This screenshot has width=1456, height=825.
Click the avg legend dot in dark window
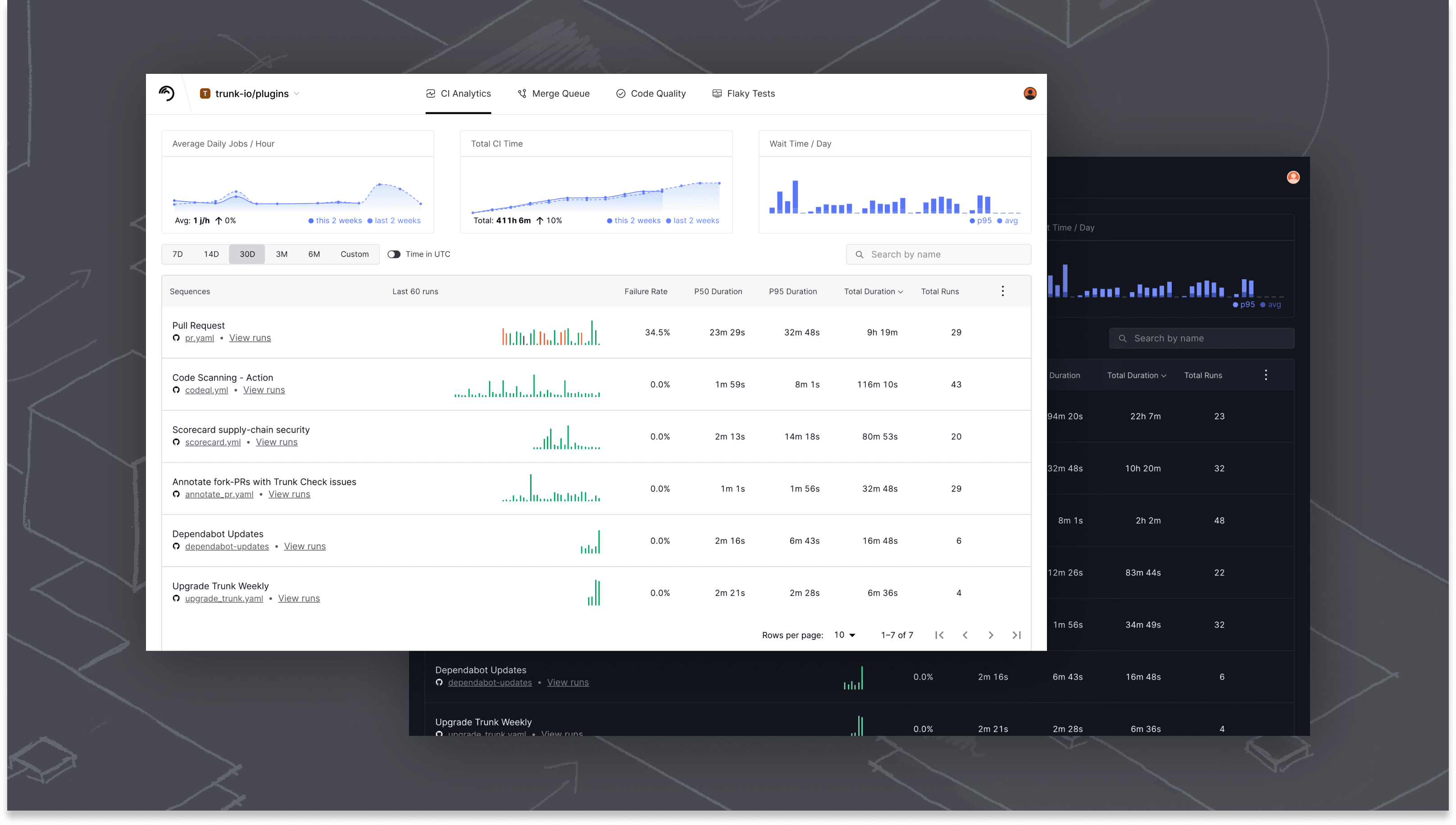[x=1263, y=305]
